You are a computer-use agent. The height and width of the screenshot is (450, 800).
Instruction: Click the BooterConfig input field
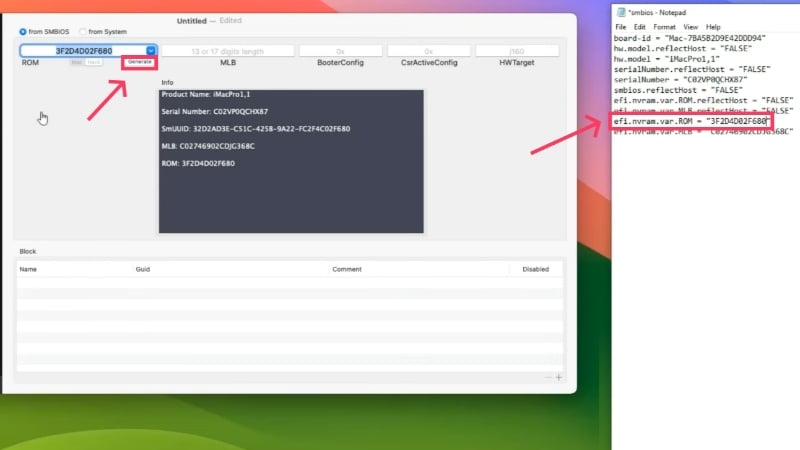(x=340, y=51)
